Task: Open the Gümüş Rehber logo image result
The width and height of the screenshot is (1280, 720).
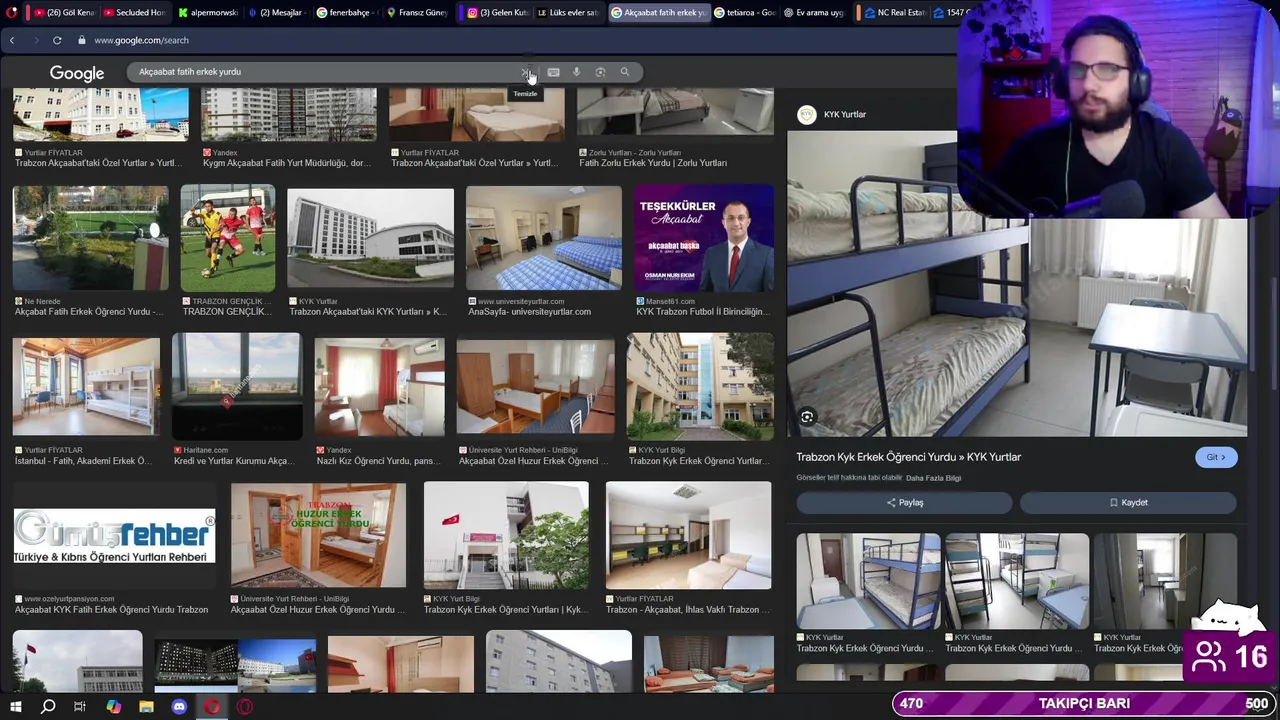Action: pos(114,536)
